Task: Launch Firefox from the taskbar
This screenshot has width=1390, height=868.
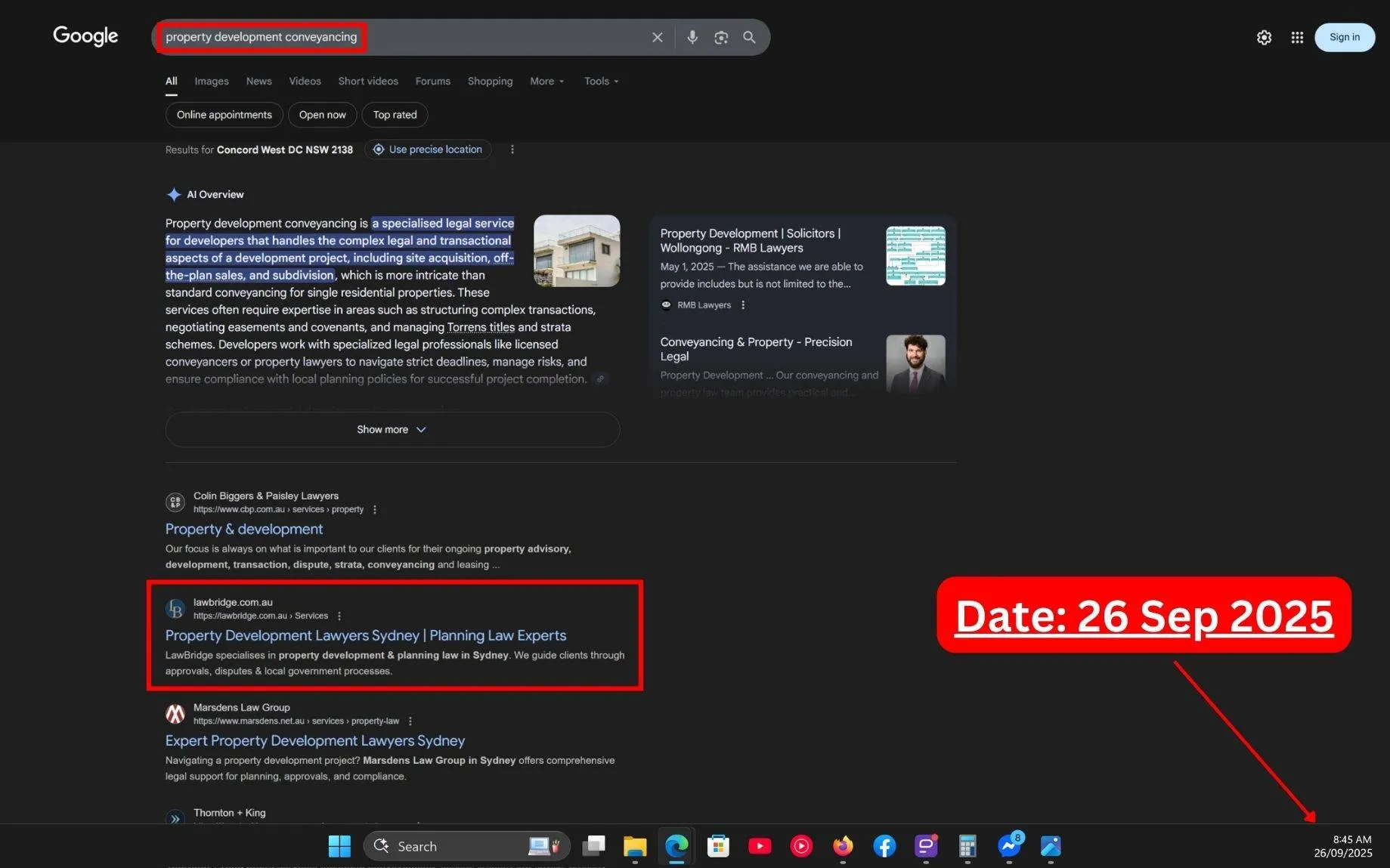Action: 842,846
